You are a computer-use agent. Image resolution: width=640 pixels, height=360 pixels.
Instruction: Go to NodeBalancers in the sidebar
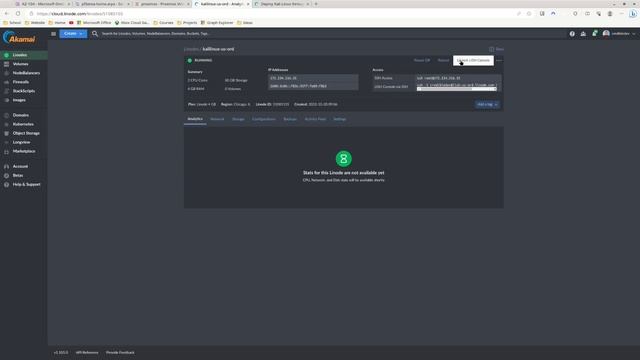26,73
